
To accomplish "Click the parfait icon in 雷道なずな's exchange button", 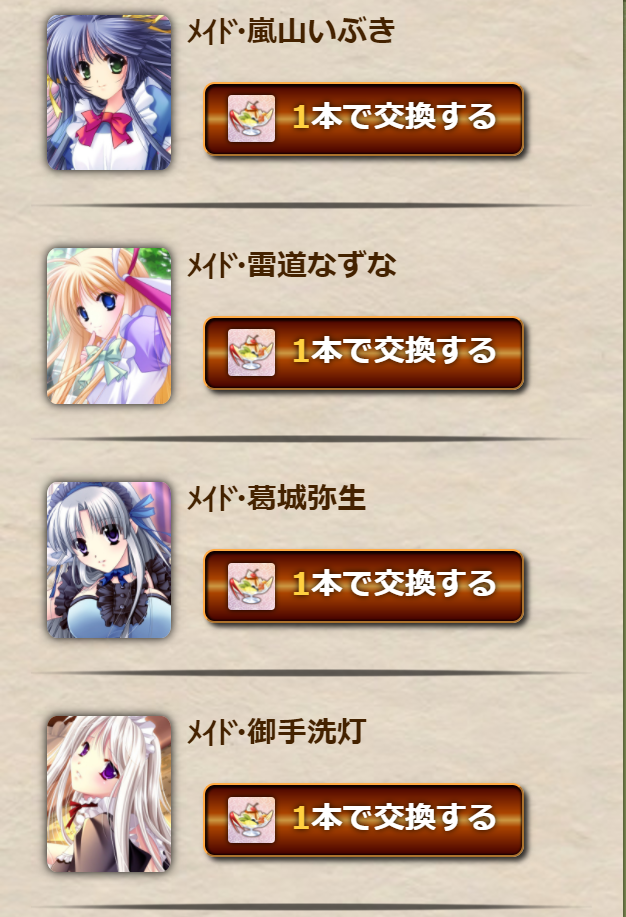I will [251, 353].
